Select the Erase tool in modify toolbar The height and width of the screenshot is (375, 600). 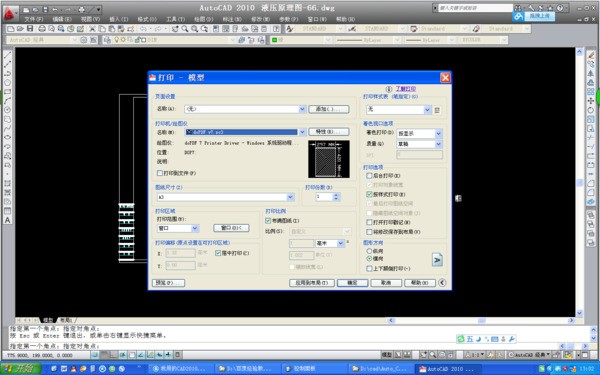[591, 55]
